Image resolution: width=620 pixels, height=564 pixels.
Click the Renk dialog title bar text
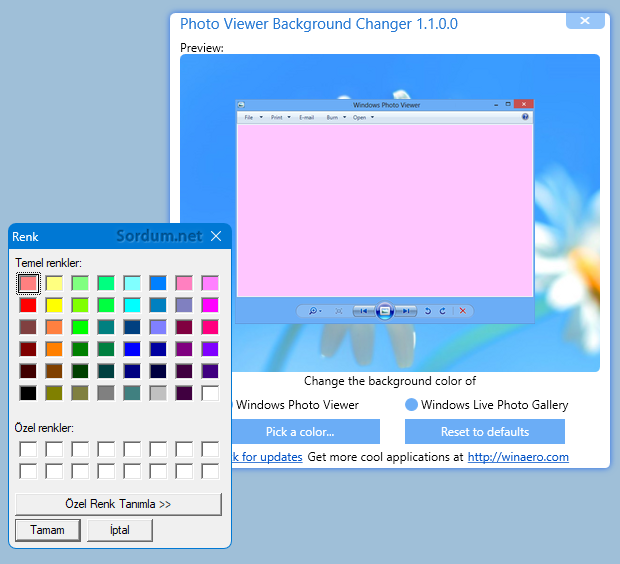[25, 237]
